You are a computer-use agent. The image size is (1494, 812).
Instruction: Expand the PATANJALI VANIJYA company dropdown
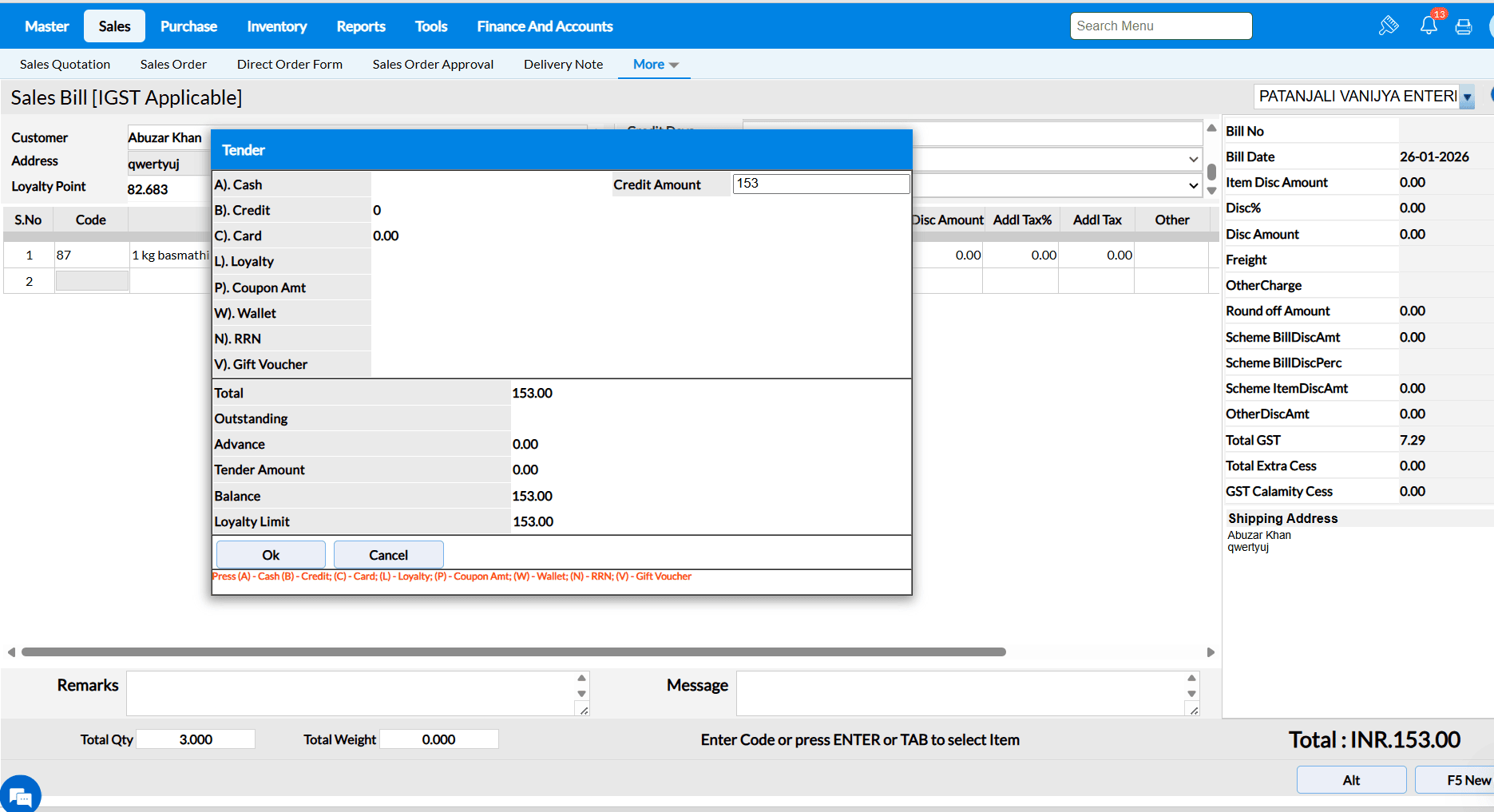1467,97
